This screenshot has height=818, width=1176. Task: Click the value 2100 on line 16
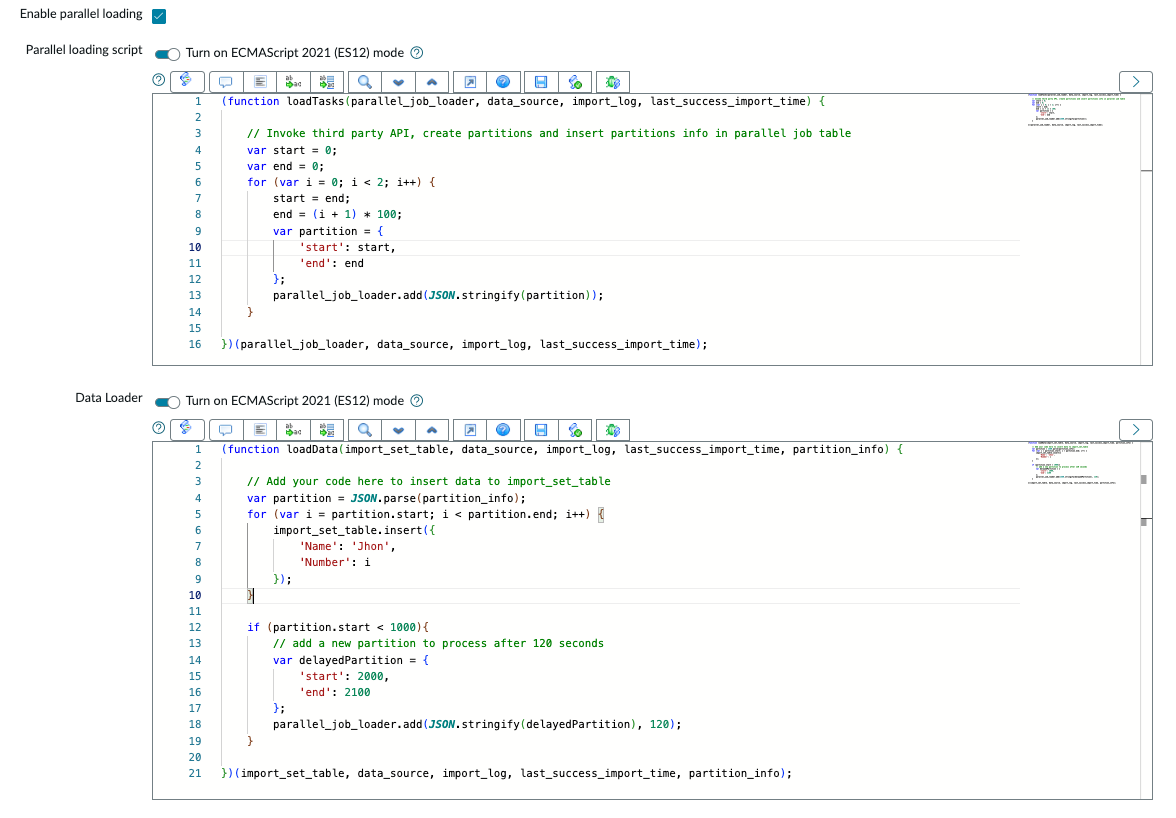[x=357, y=693]
